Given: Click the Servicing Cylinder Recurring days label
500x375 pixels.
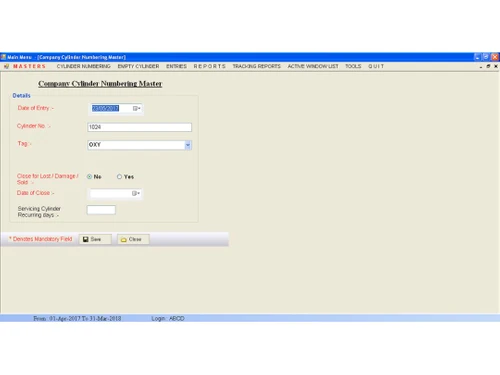Looking at the screenshot, I should click(39, 212).
